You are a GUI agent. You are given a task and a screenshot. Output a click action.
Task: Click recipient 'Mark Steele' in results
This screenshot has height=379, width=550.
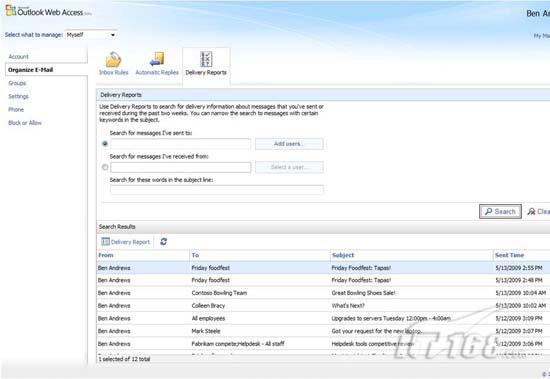coord(206,331)
